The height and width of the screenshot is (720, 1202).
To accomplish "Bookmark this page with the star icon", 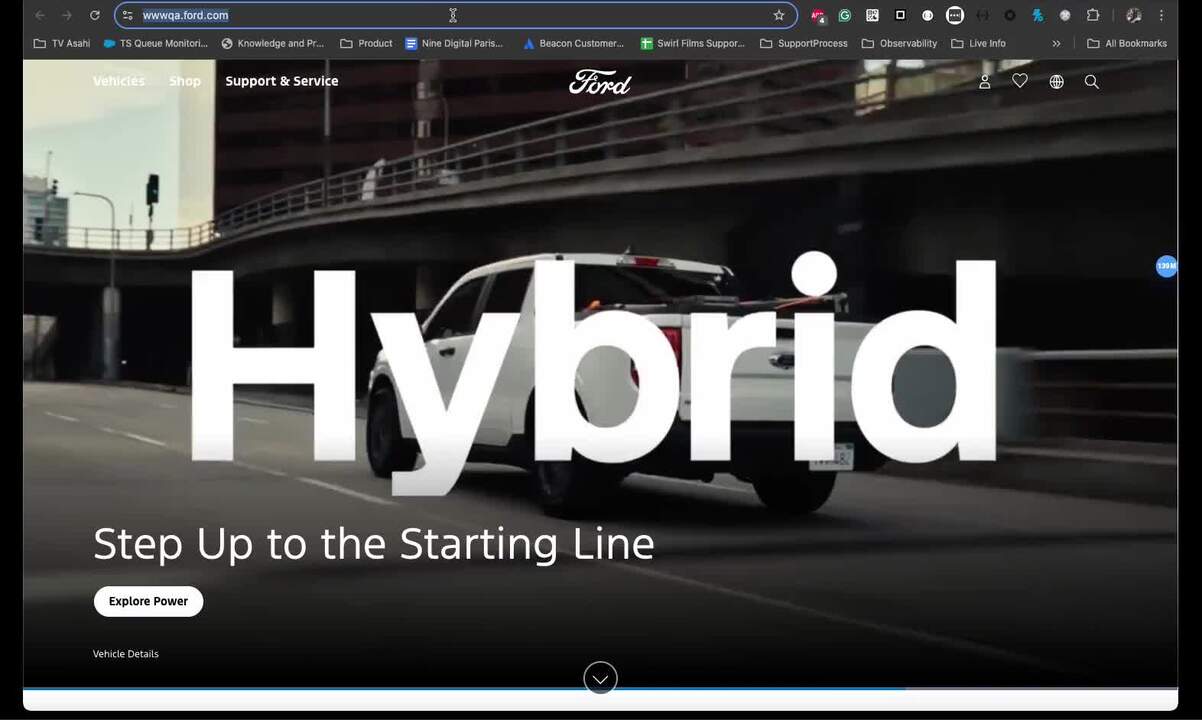I will click(779, 15).
